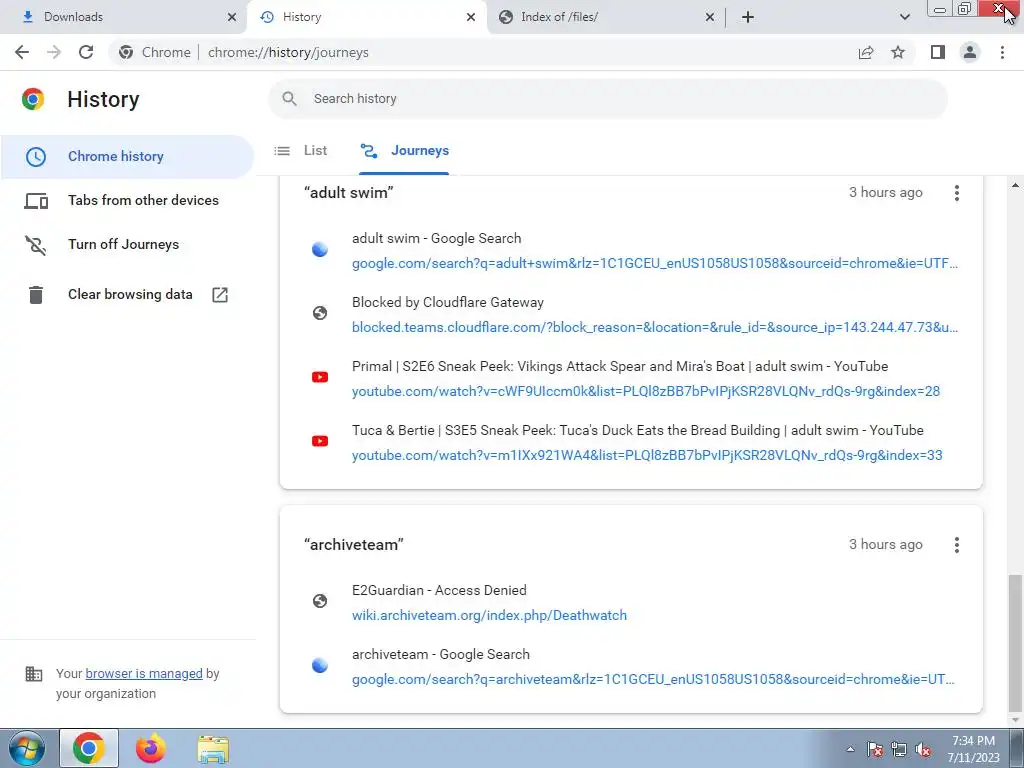Open Tabs from other devices
This screenshot has height=768, width=1024.
pos(127,200)
